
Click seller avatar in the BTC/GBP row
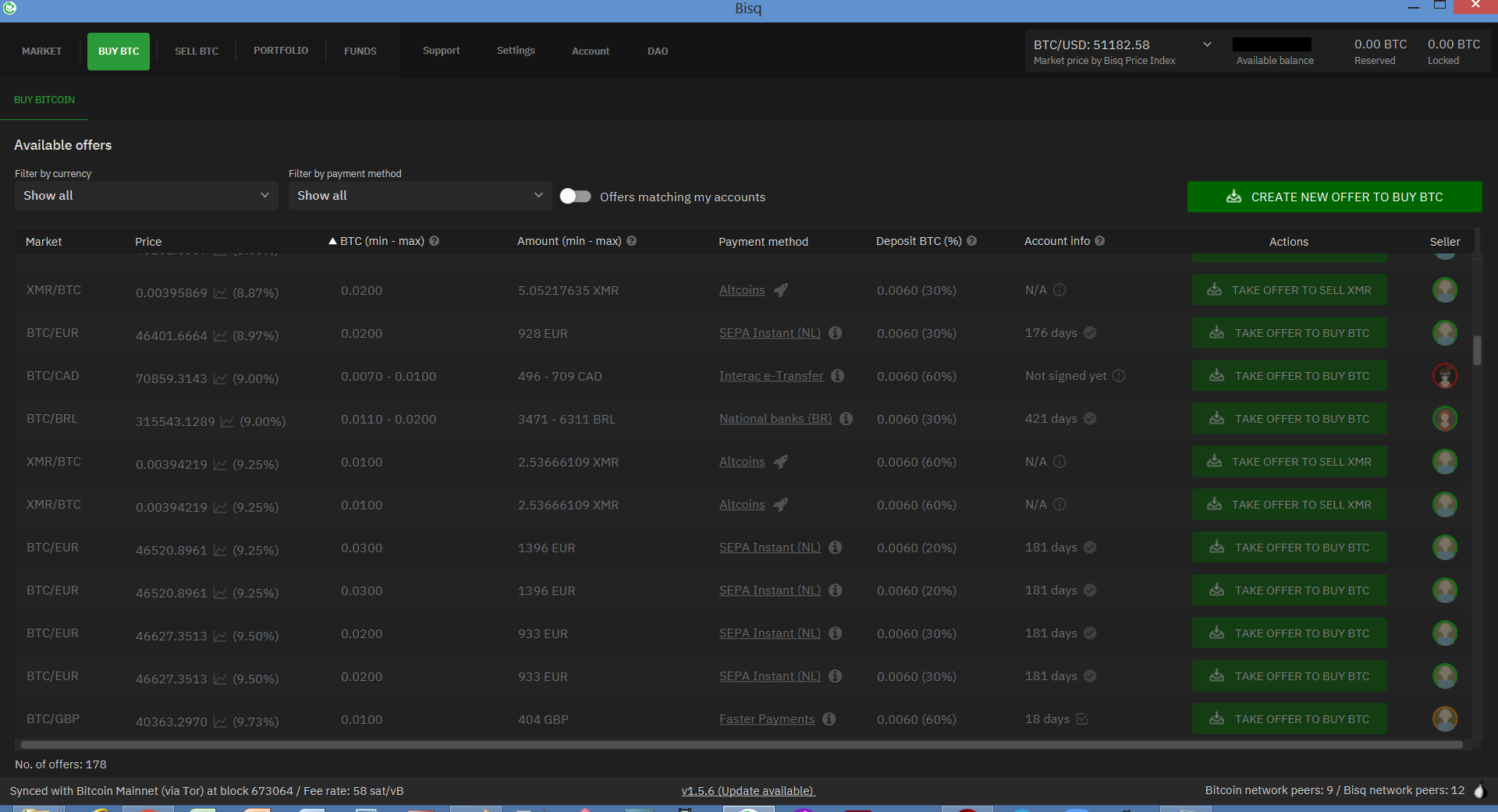[x=1444, y=718]
